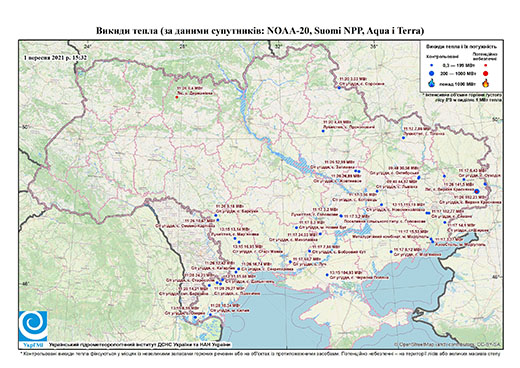Screen dimensions: 520x368
Task: Click the blue marker at Mariupol on the Azov coast
Action: point(432,241)
